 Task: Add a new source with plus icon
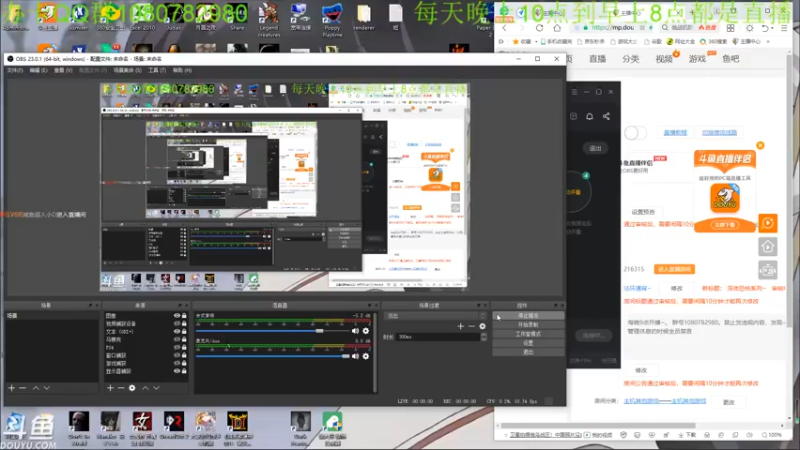pos(110,388)
